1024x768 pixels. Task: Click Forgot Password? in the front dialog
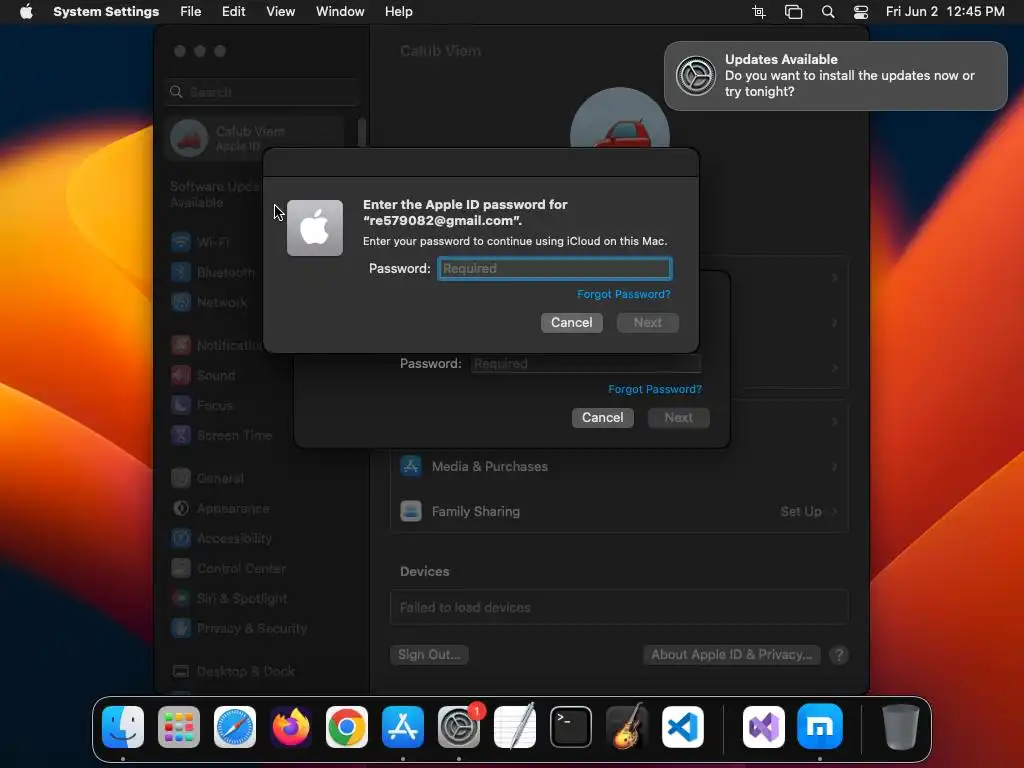point(624,295)
